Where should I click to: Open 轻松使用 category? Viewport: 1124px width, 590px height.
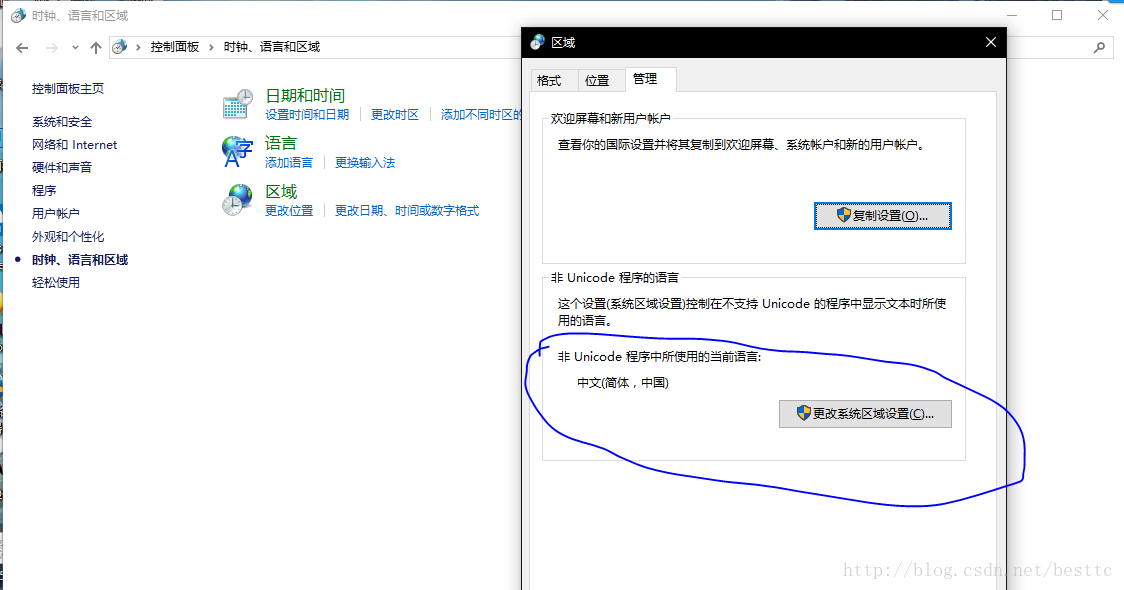56,282
